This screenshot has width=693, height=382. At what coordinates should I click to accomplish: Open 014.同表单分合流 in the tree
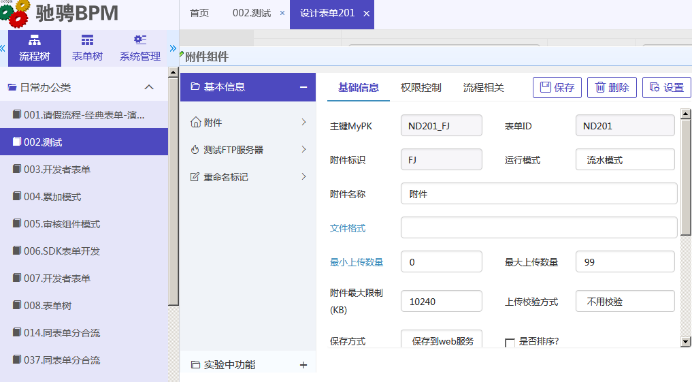coord(84,332)
